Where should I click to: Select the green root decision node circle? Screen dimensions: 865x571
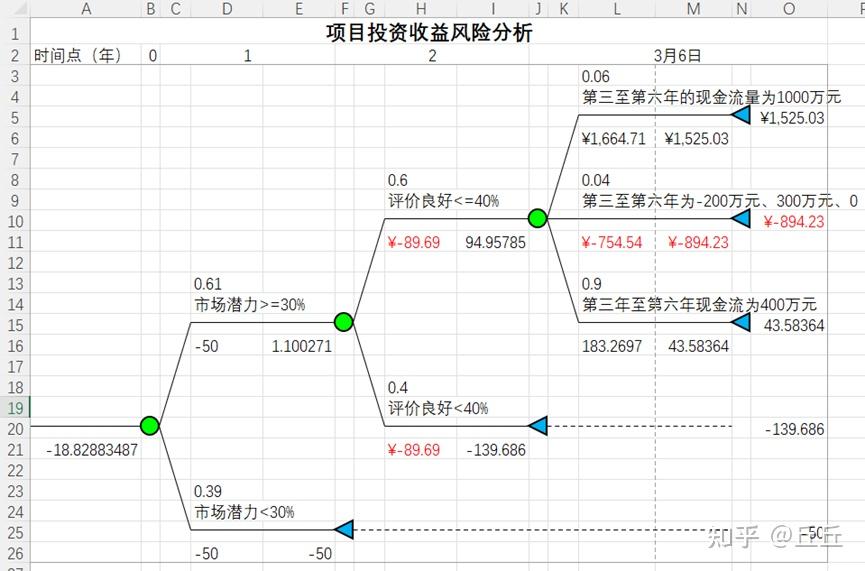149,425
